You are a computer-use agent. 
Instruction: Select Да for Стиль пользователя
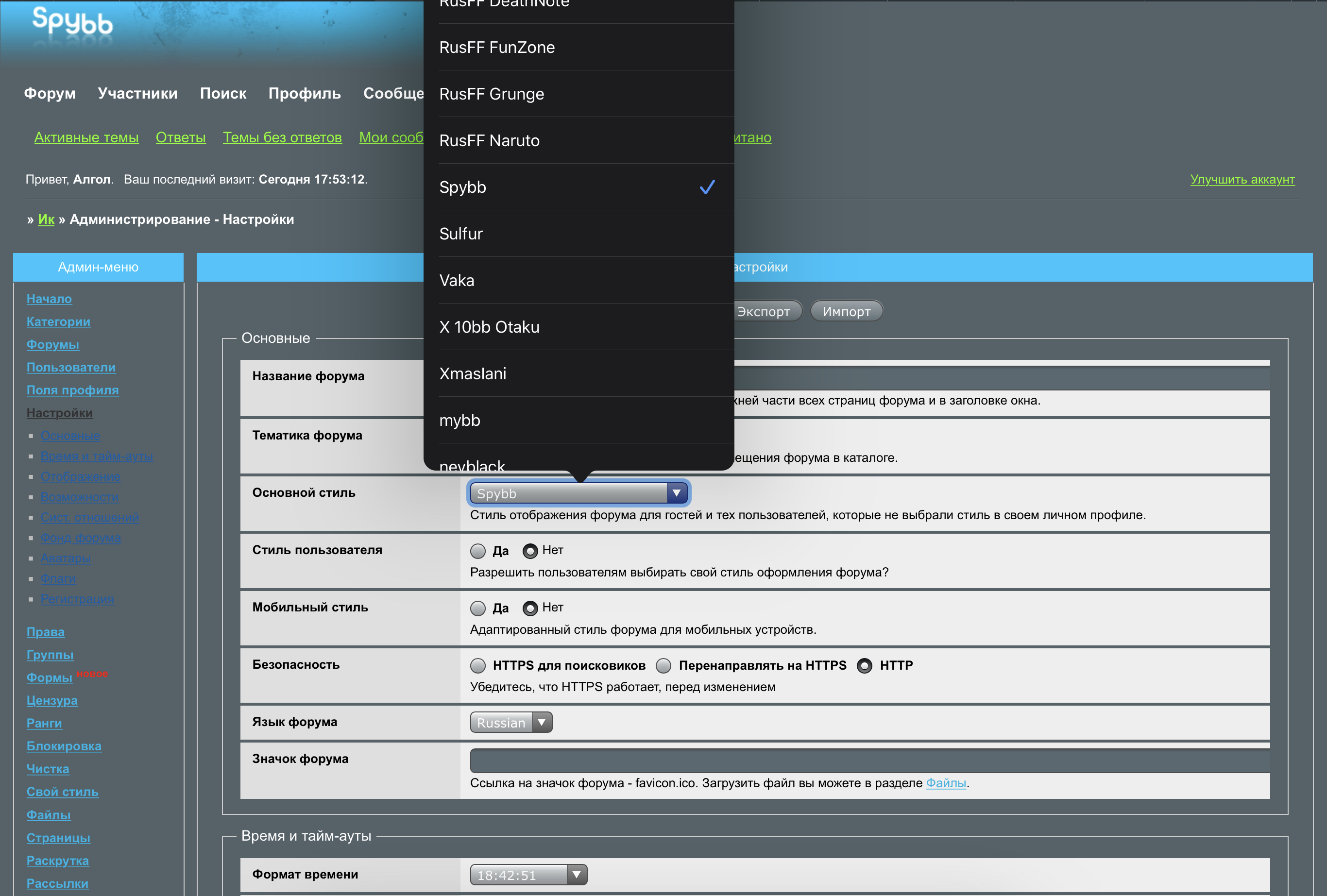click(478, 551)
